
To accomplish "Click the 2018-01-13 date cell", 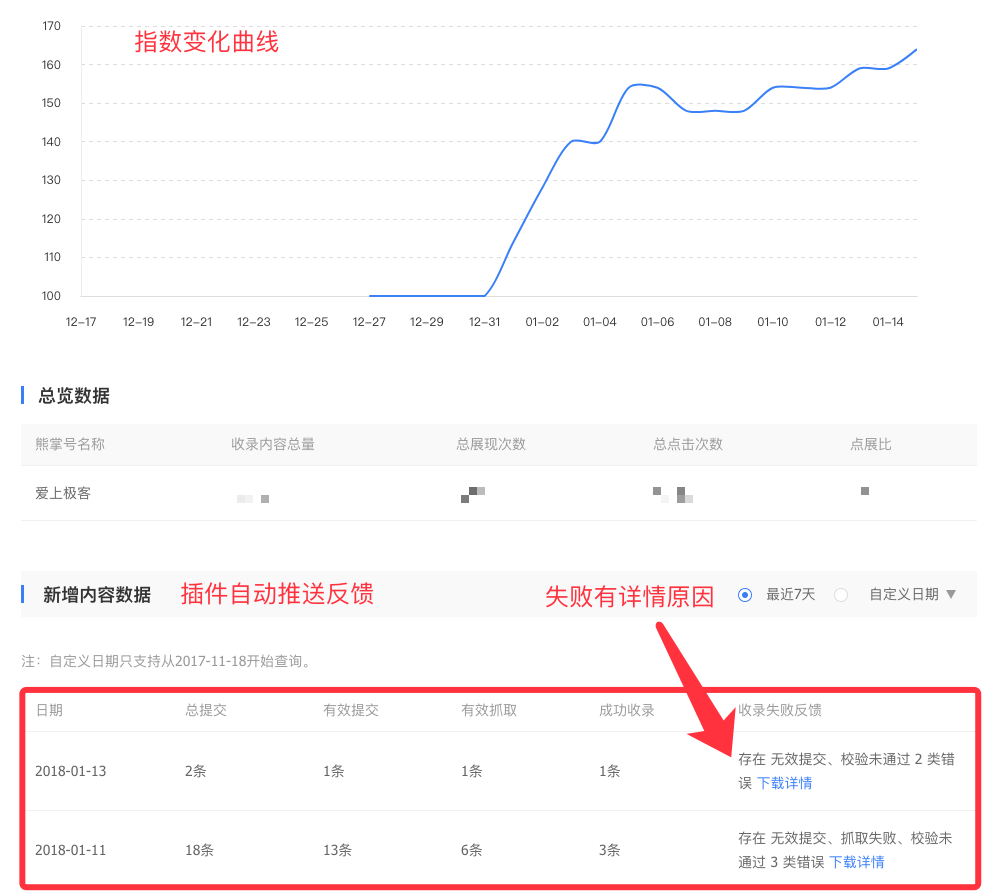I will click(71, 771).
